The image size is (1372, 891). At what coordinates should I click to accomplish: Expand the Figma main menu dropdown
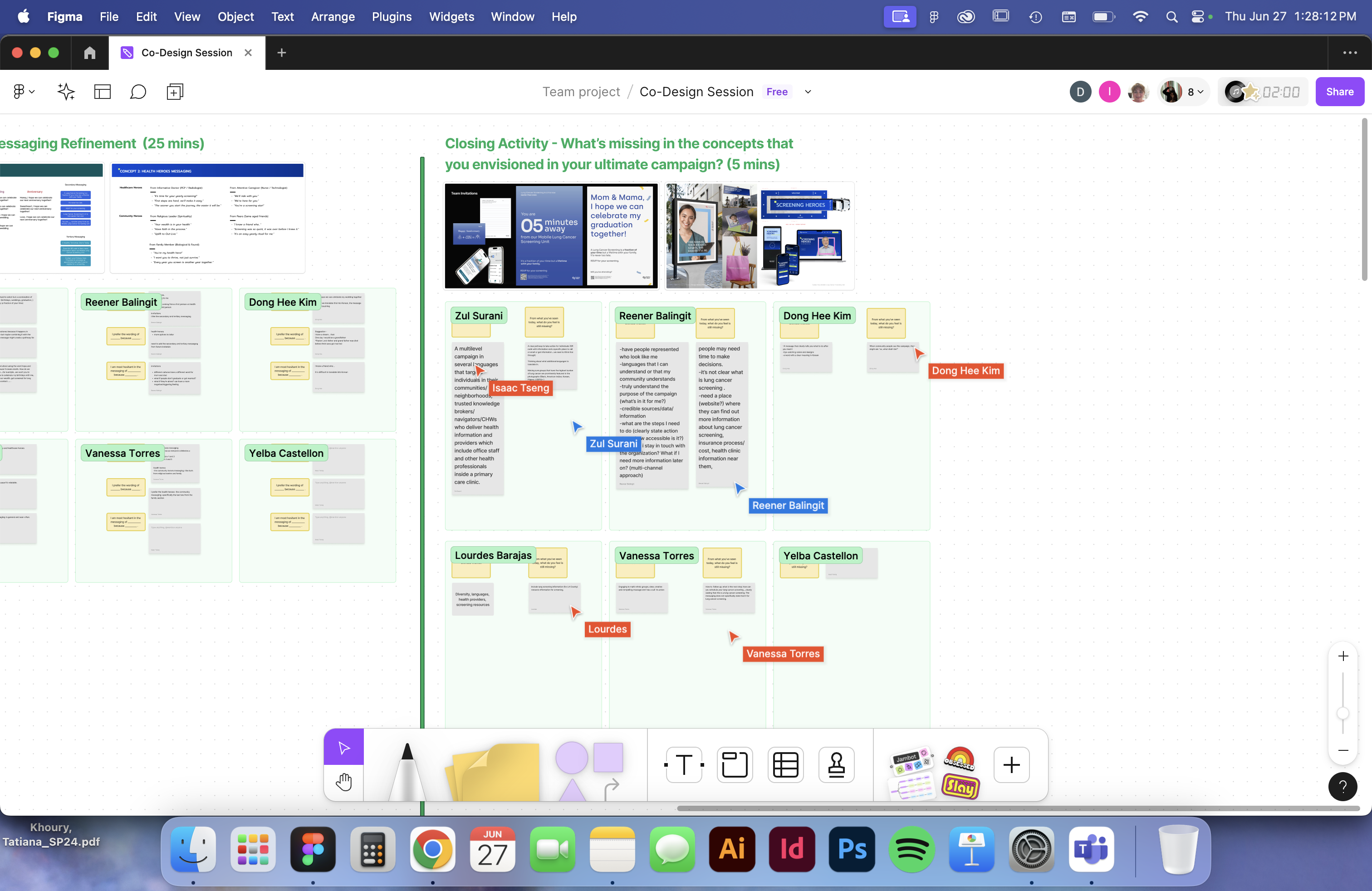pos(24,92)
